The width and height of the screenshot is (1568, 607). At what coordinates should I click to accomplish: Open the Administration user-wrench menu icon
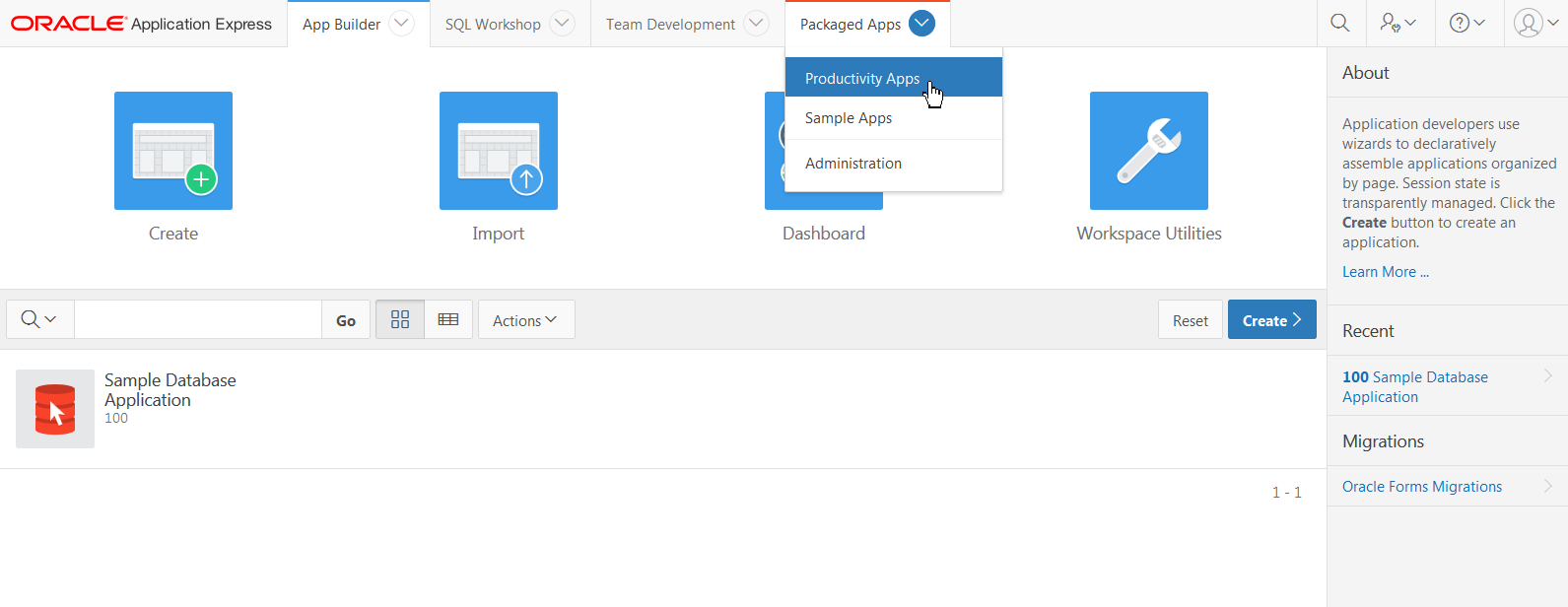pyautogui.click(x=1398, y=23)
